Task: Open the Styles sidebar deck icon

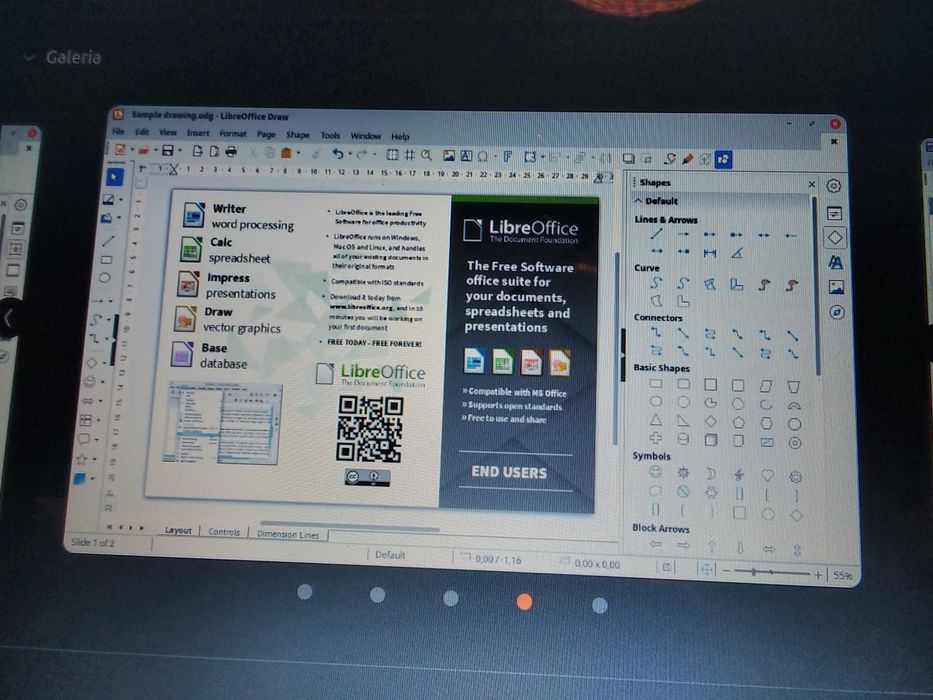Action: (x=835, y=262)
